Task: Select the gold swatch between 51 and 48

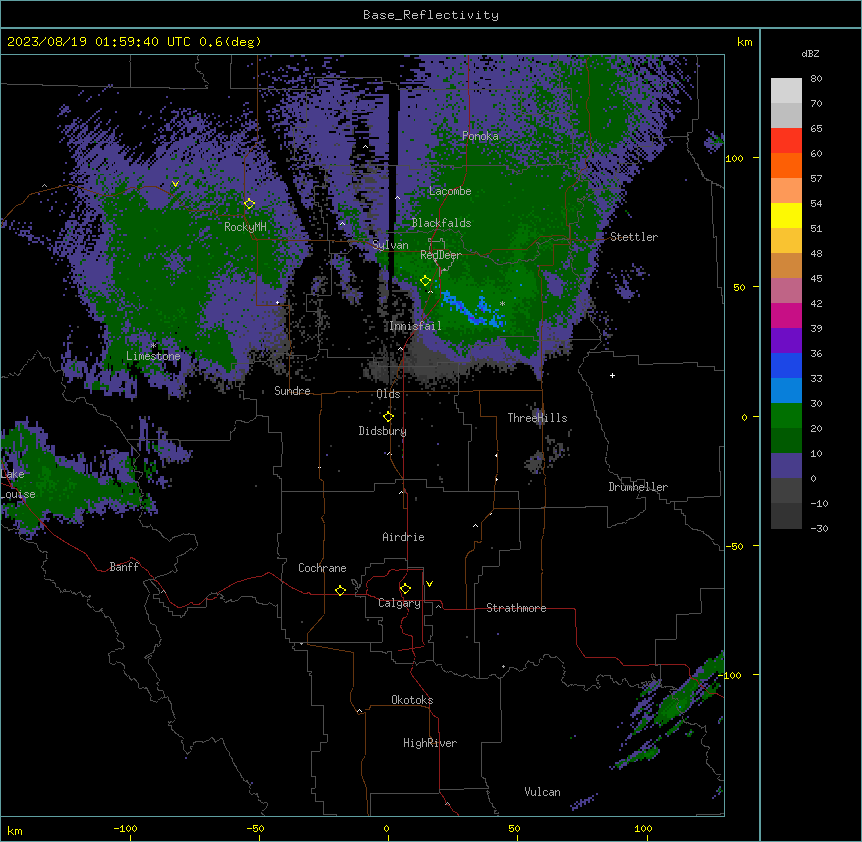Action: tap(786, 241)
